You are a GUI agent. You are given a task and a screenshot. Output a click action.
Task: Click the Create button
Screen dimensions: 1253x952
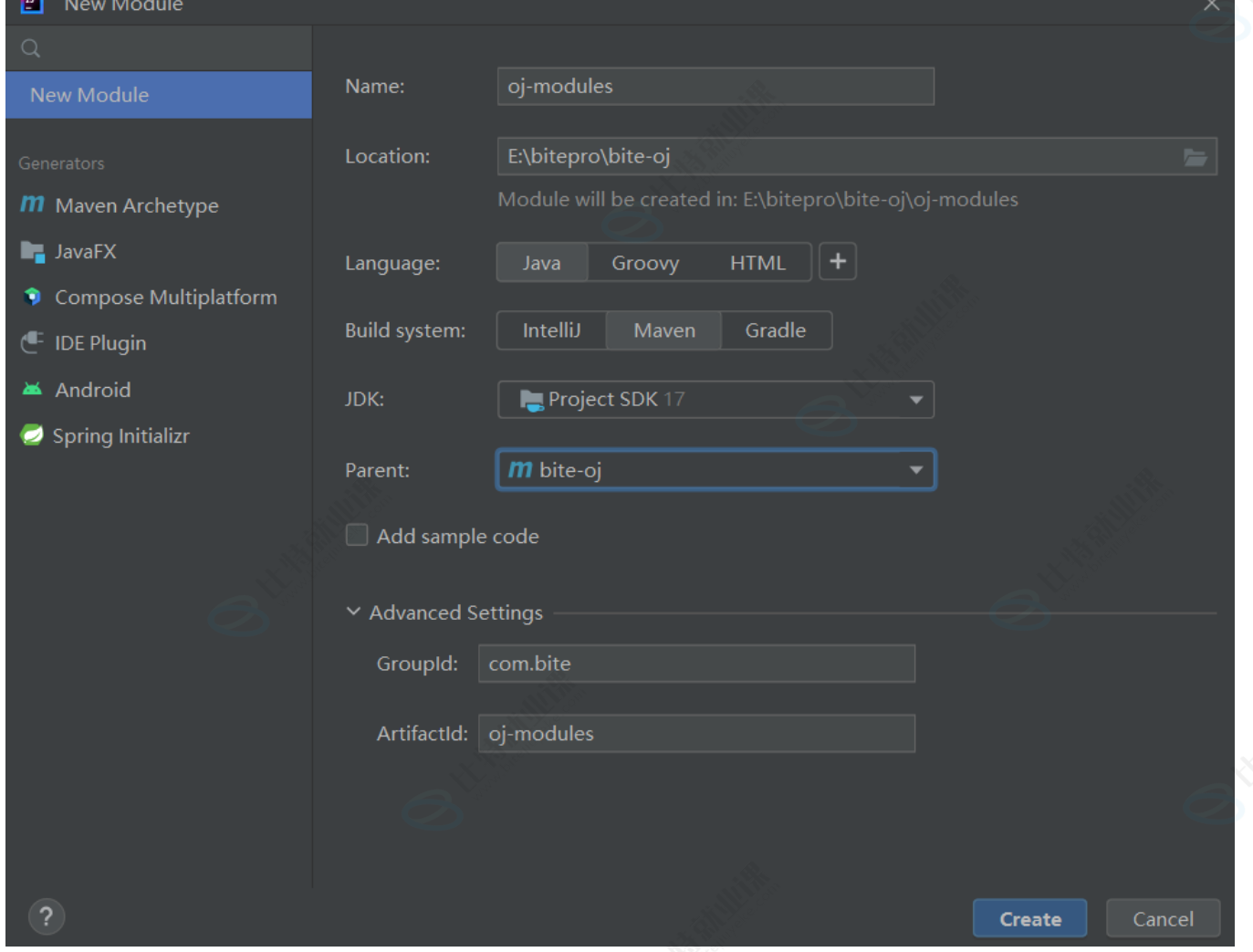pyautogui.click(x=1029, y=918)
